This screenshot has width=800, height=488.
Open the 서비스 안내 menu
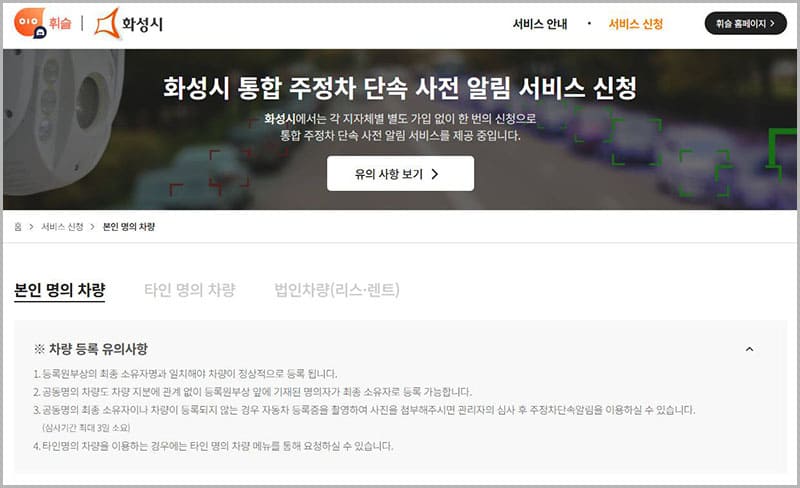click(x=539, y=24)
